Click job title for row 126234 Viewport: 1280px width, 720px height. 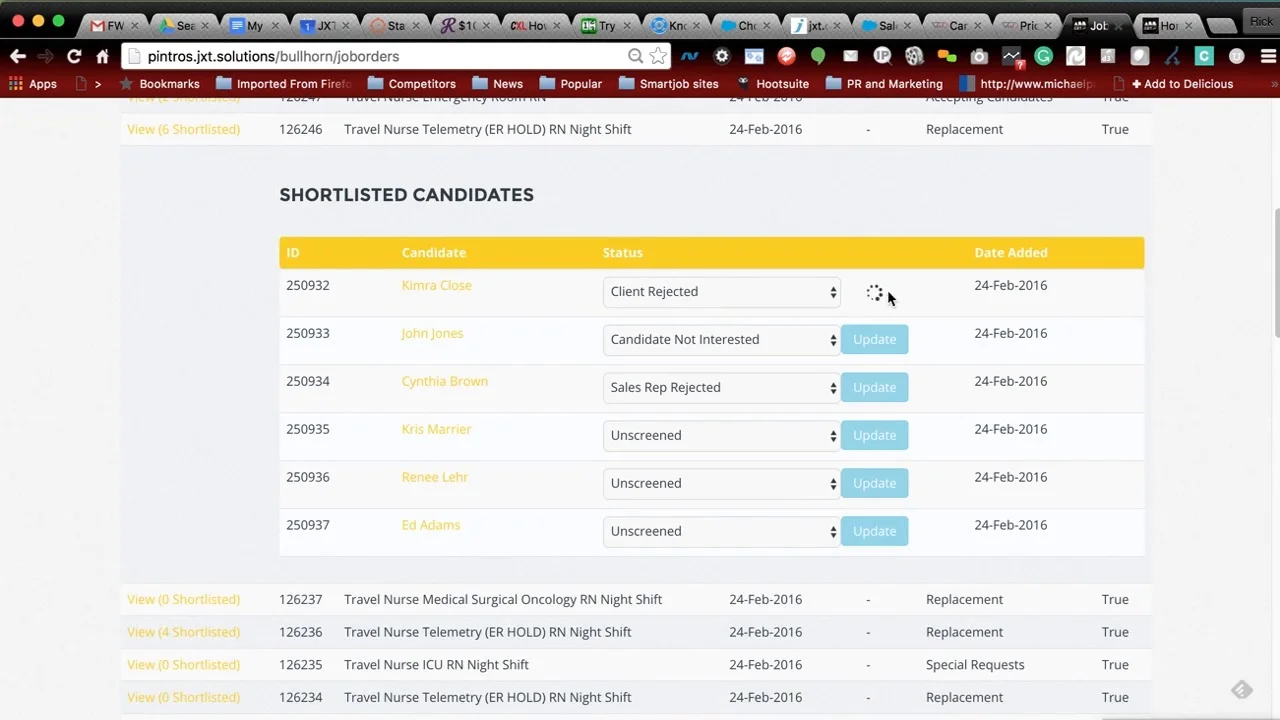487,698
